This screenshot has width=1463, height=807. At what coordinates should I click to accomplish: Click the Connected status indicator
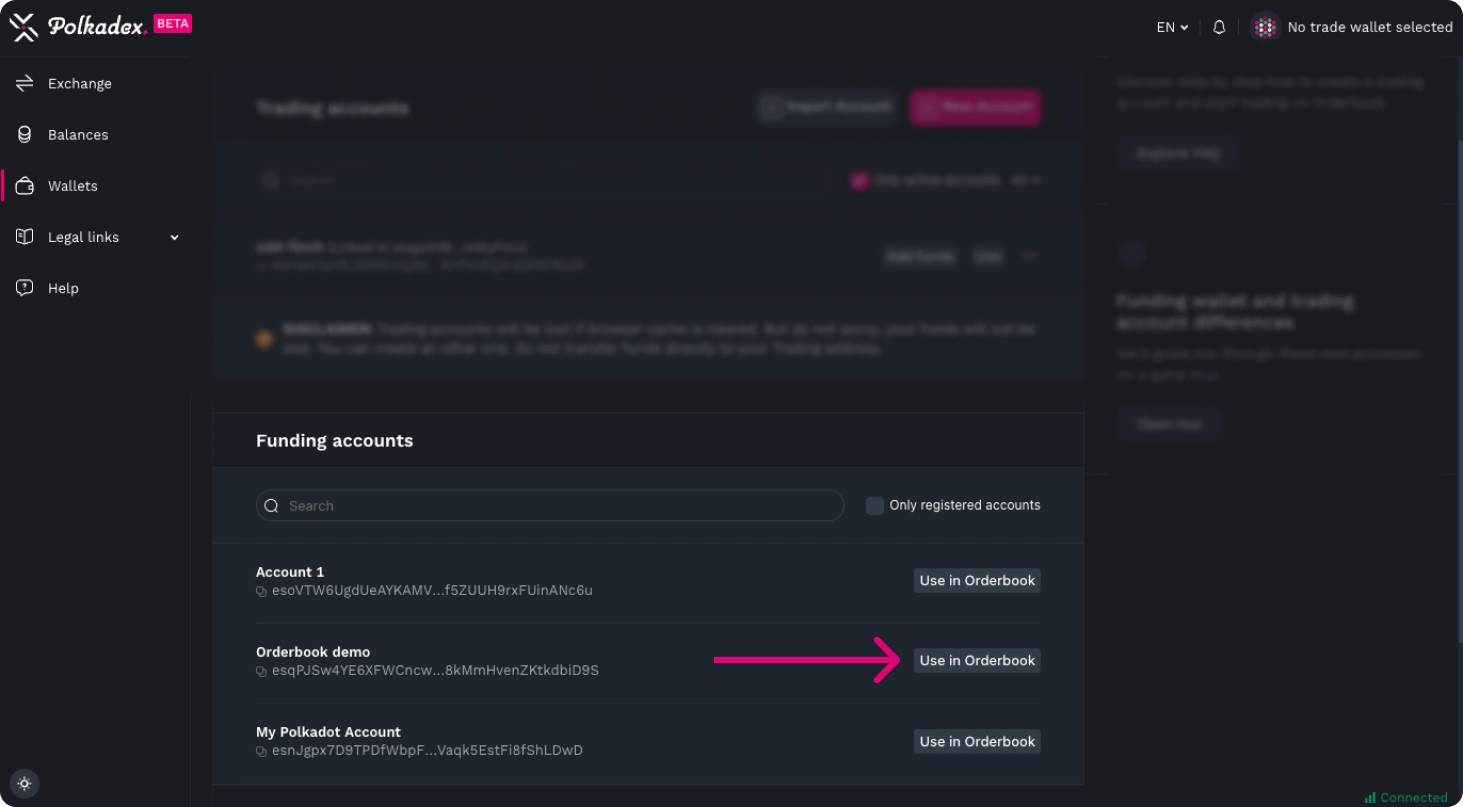click(x=1405, y=797)
